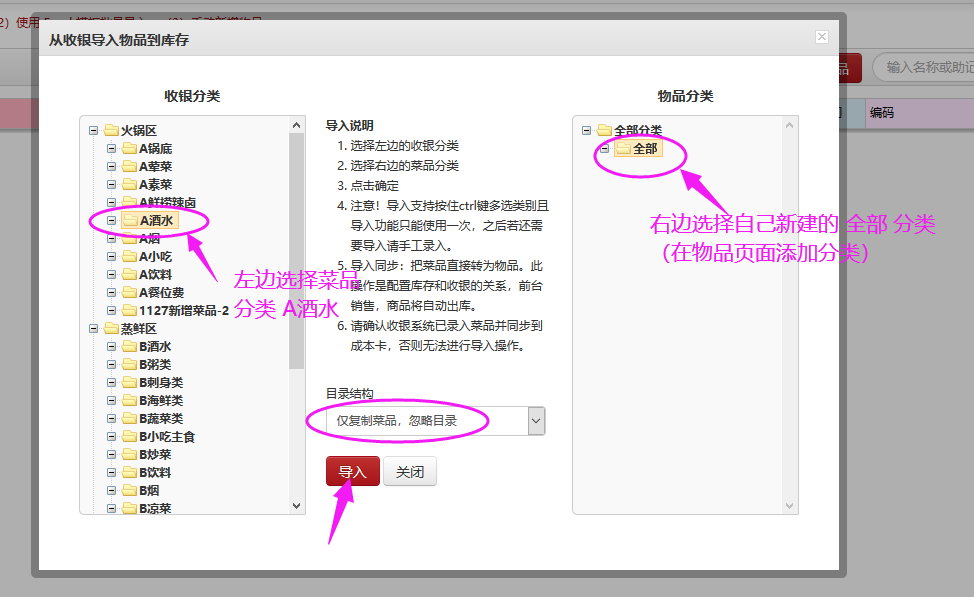The height and width of the screenshot is (597, 974).
Task: Select the A餐位费 category
Action: [162, 293]
